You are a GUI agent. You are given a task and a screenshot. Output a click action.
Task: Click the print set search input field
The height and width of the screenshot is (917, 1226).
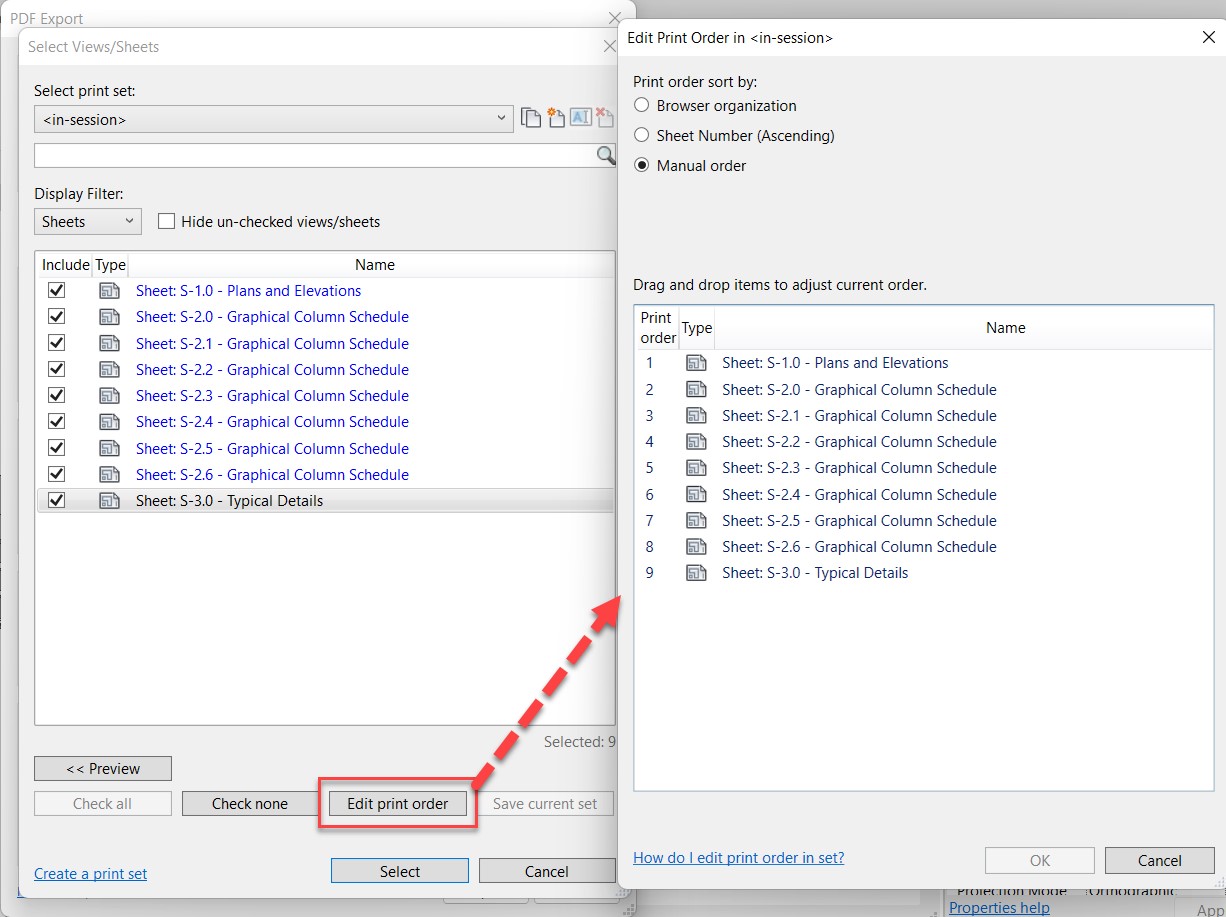tap(315, 155)
